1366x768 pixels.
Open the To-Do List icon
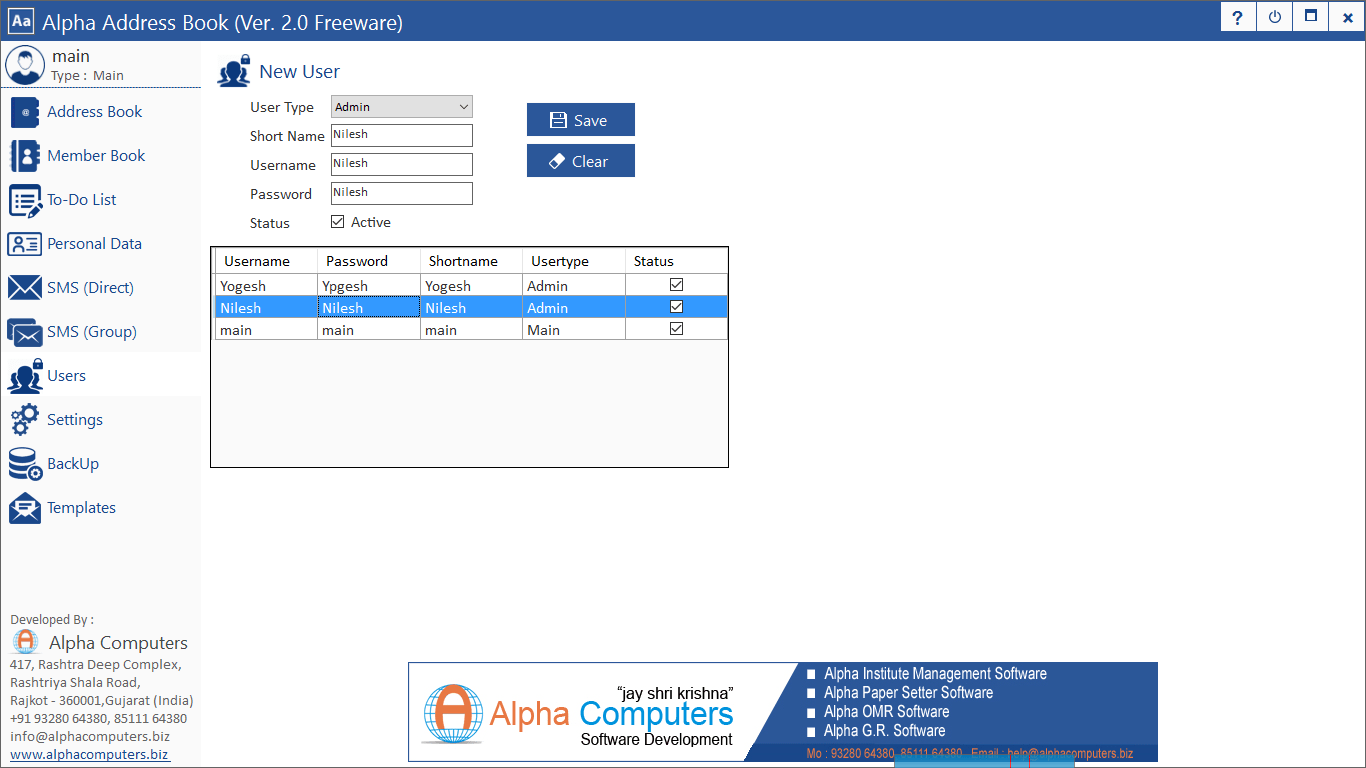point(25,200)
